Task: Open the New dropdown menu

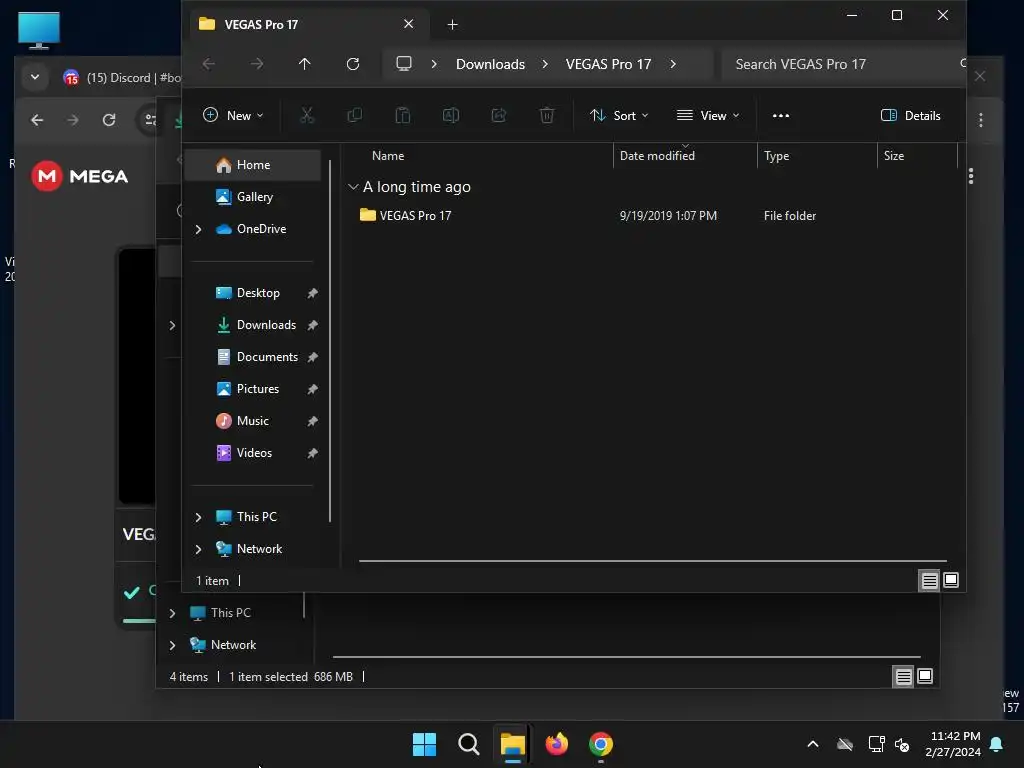Action: click(233, 116)
